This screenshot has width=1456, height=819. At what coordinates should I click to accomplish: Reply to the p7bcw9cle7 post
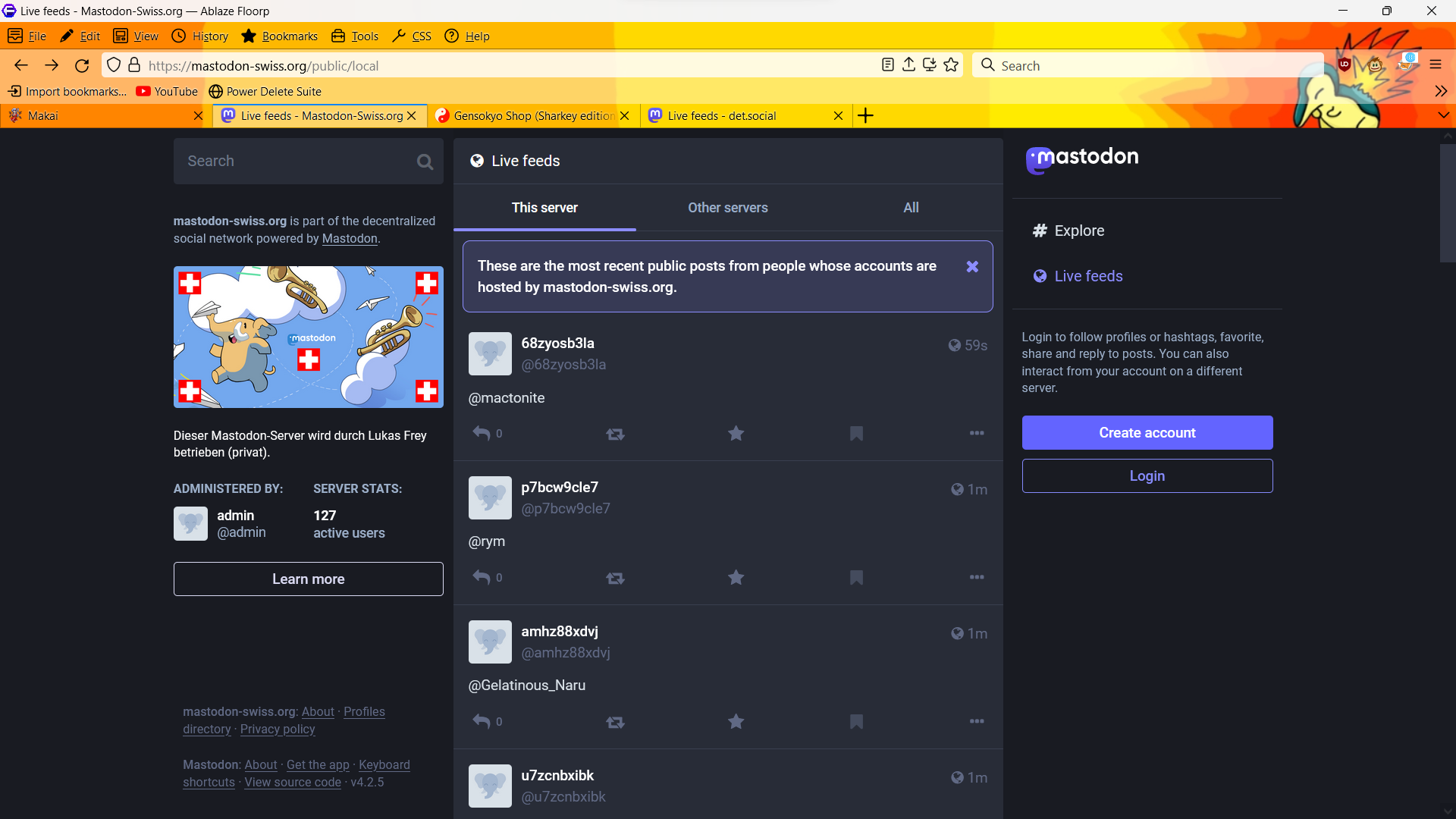(x=482, y=577)
